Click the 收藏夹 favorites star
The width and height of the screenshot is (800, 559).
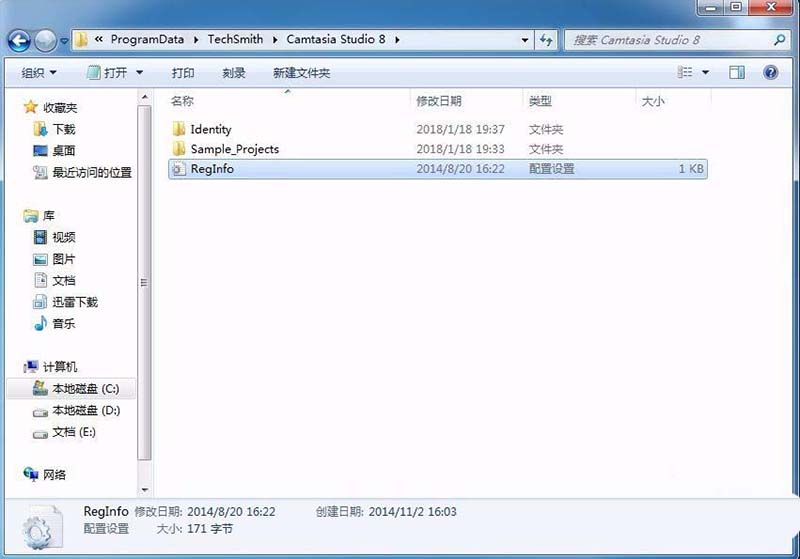coord(31,107)
